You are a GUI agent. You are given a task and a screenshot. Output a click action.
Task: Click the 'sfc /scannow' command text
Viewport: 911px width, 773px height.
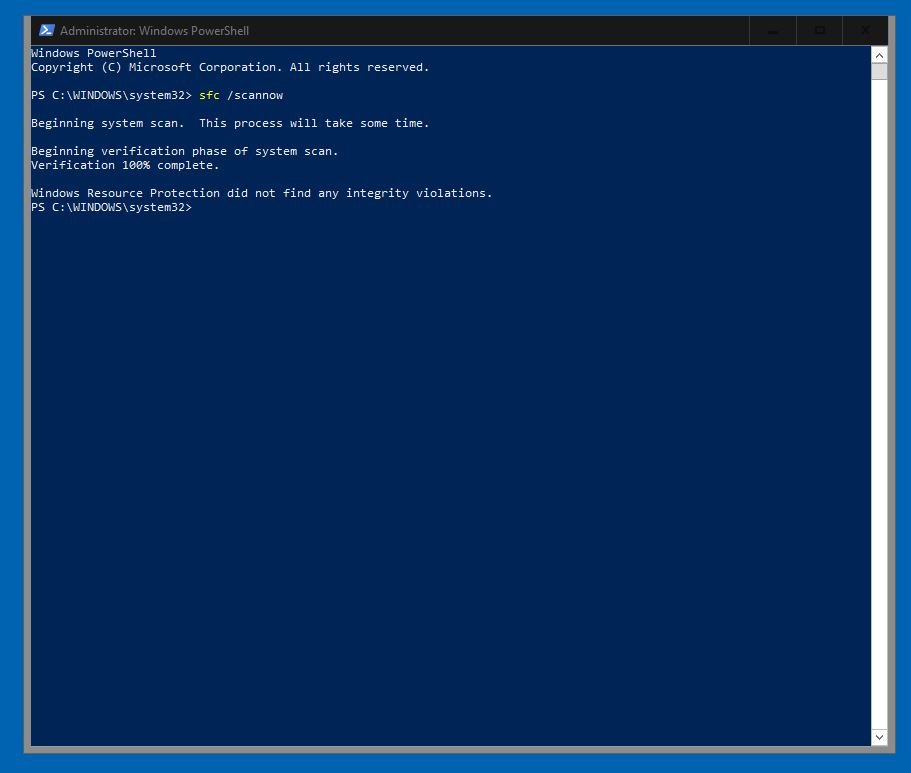click(241, 95)
